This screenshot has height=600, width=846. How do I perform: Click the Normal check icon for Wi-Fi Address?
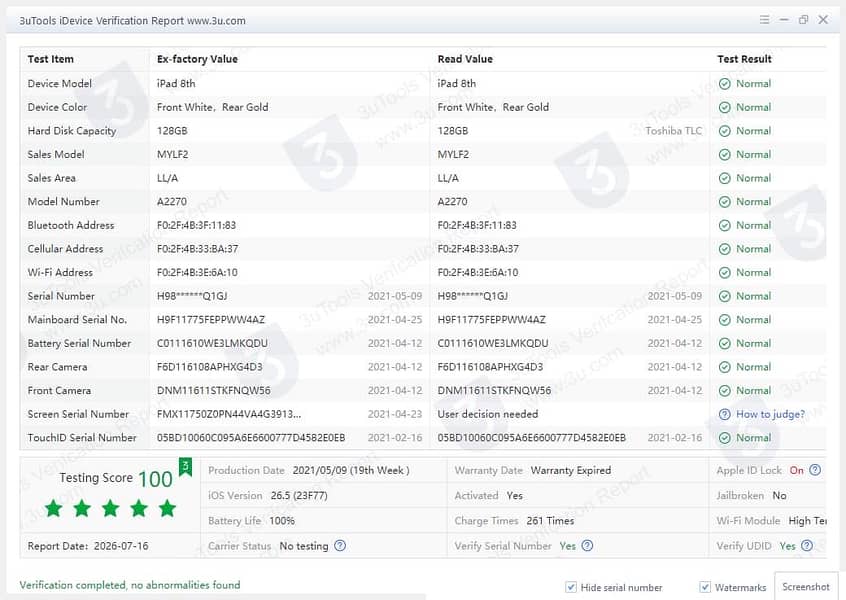pyautogui.click(x=725, y=272)
